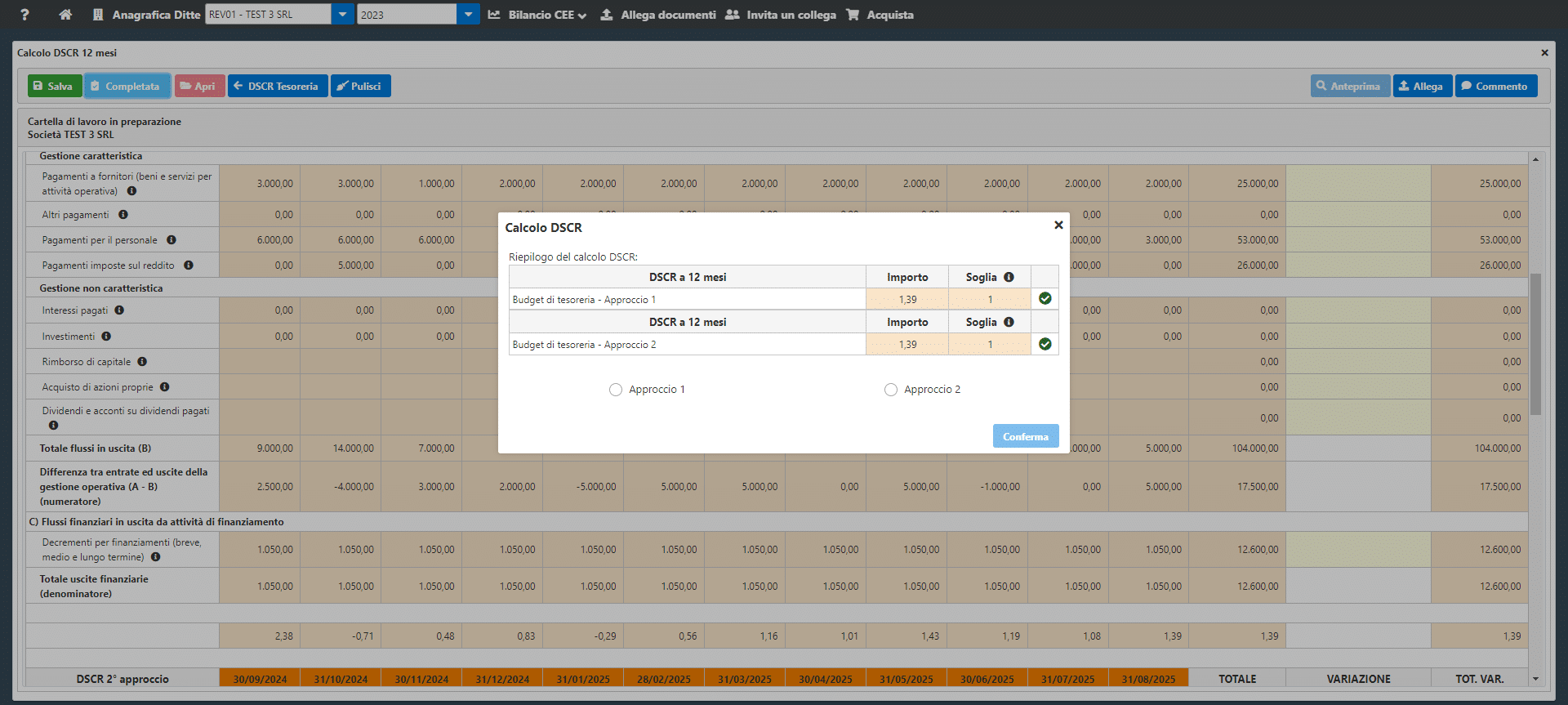Click info icon under Dividendi e acconti
The height and width of the screenshot is (705, 1568).
click(54, 426)
